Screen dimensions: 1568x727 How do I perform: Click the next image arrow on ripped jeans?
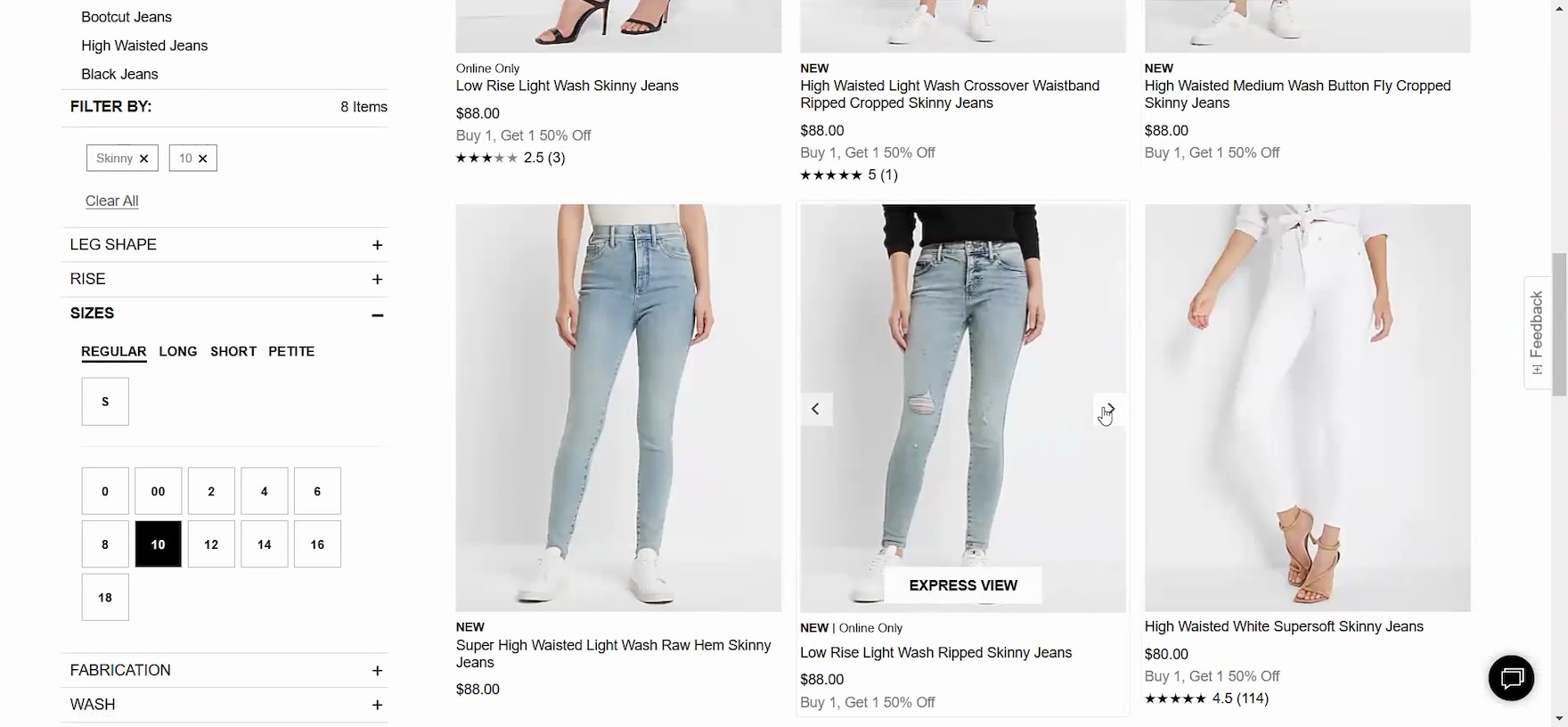tap(1110, 409)
